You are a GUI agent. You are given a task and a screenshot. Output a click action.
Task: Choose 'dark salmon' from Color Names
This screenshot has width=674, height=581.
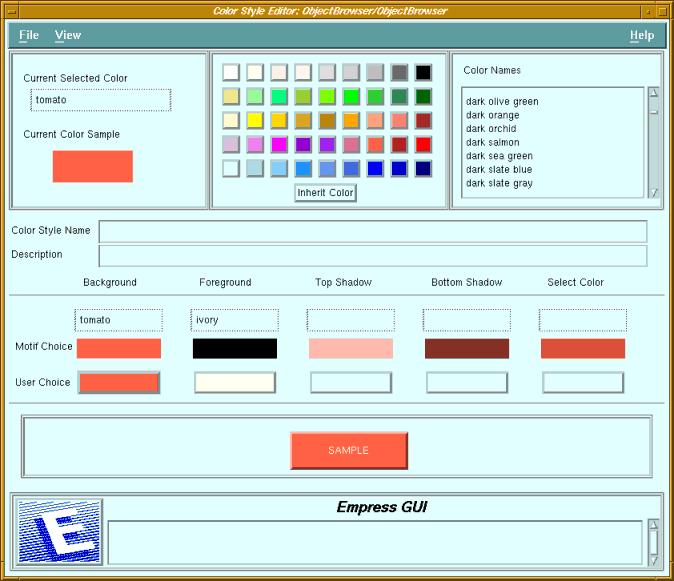point(493,142)
